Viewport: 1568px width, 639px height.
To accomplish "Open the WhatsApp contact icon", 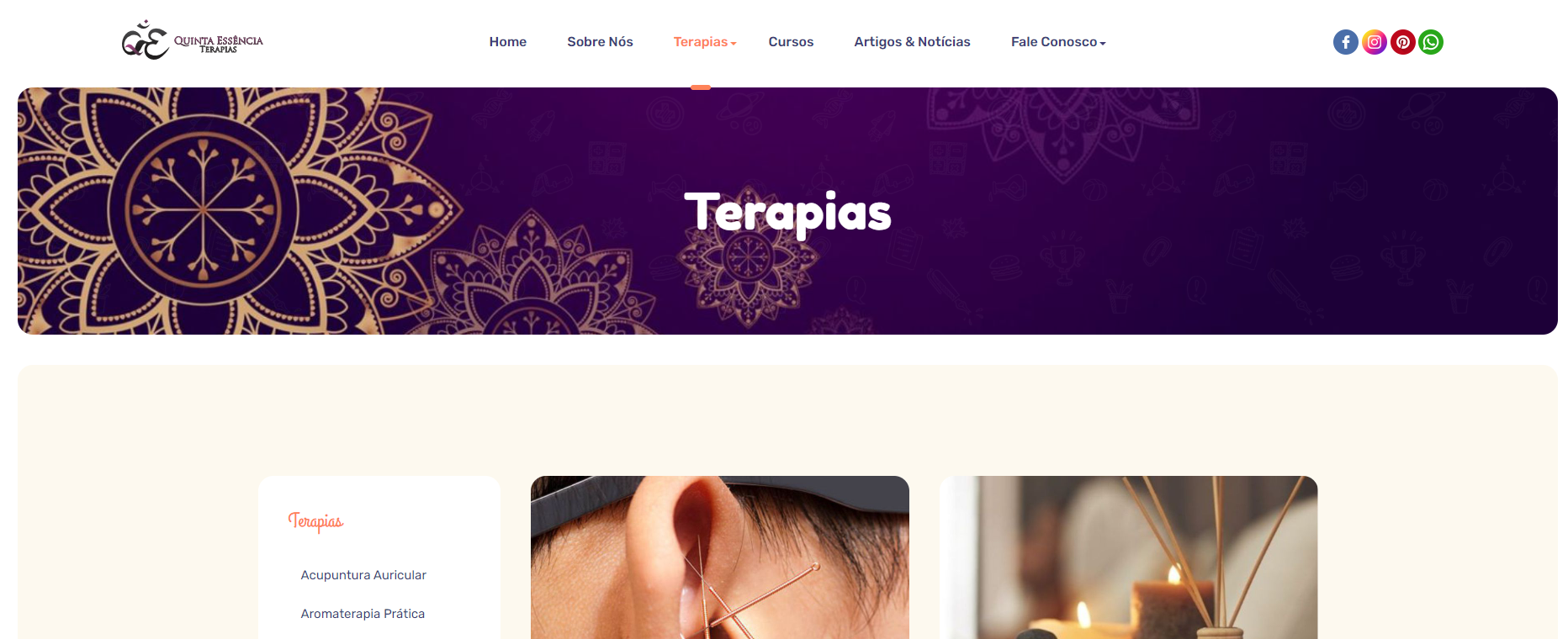I will point(1431,42).
